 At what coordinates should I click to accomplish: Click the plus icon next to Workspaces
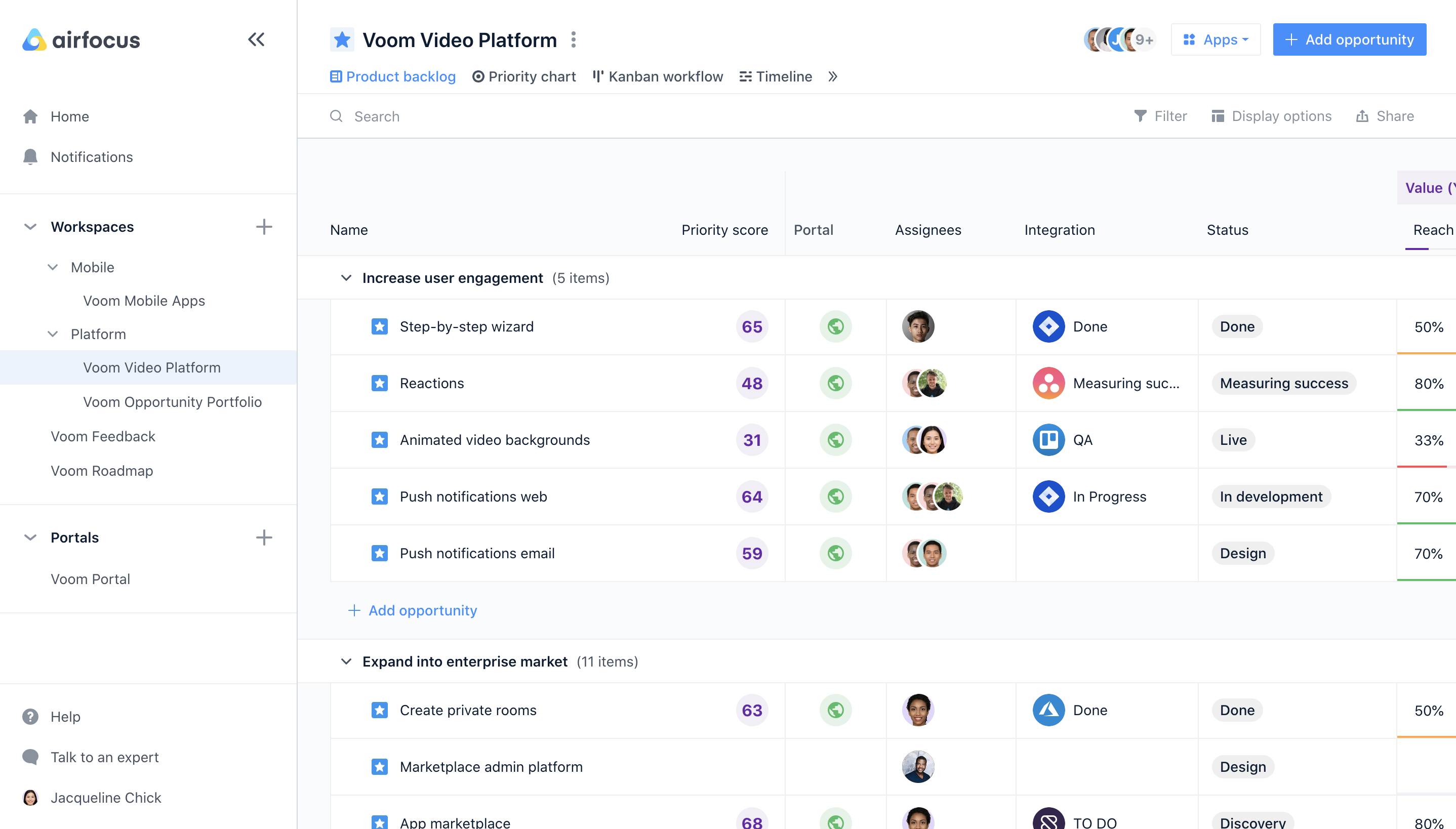264,227
